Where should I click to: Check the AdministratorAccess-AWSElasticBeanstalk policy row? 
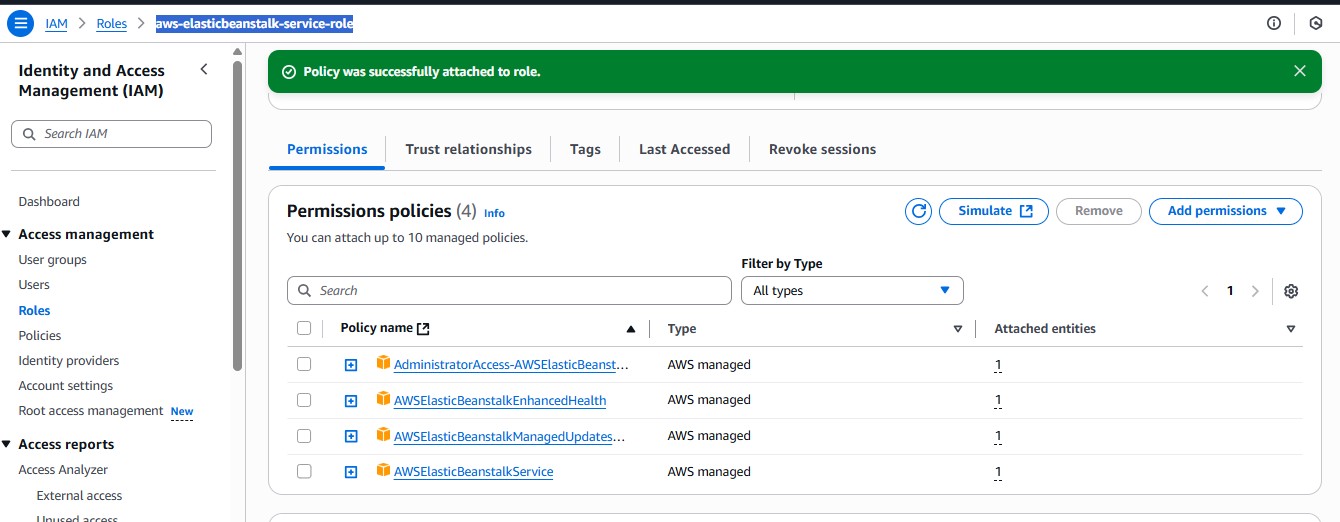point(304,364)
